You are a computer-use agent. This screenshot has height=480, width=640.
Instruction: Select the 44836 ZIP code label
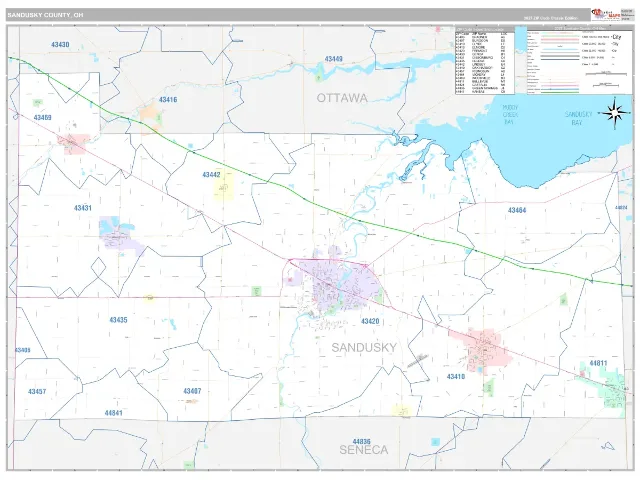[x=362, y=442]
